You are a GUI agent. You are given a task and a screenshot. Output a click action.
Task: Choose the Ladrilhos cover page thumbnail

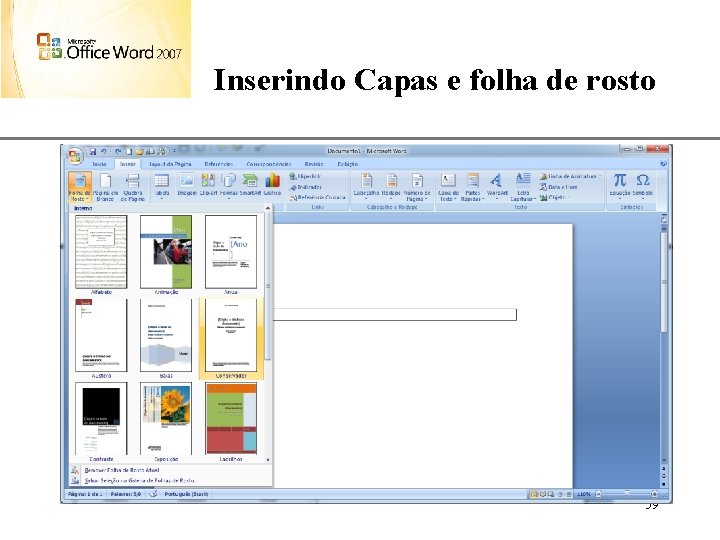click(x=231, y=419)
